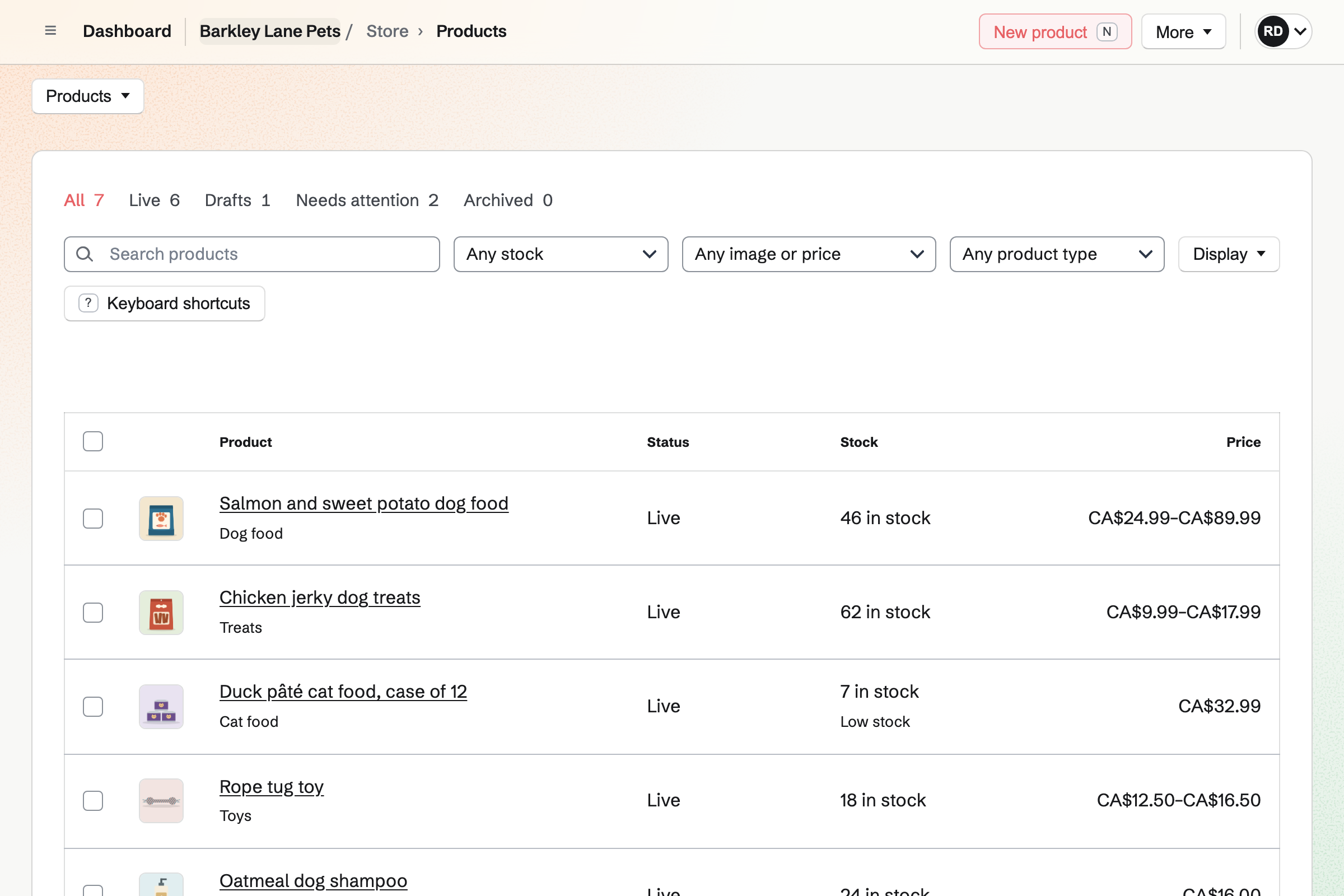Select the Rope tug toy checkbox
Image resolution: width=1344 pixels, height=896 pixels.
point(92,801)
